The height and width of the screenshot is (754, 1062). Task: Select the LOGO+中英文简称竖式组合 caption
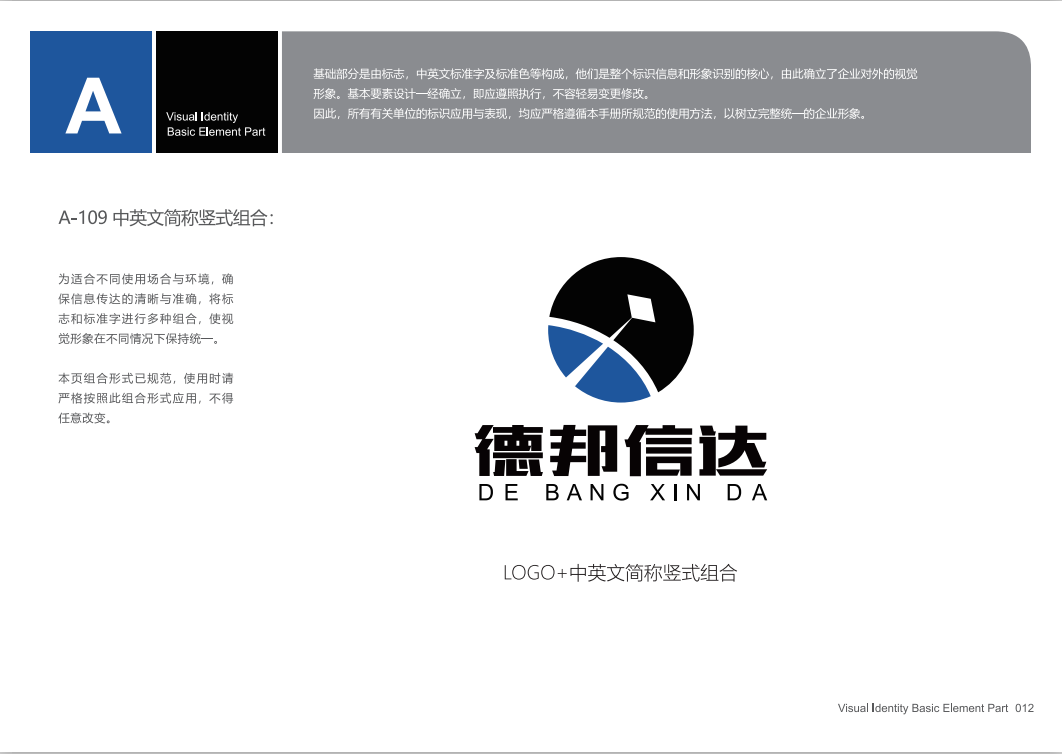tap(620, 573)
